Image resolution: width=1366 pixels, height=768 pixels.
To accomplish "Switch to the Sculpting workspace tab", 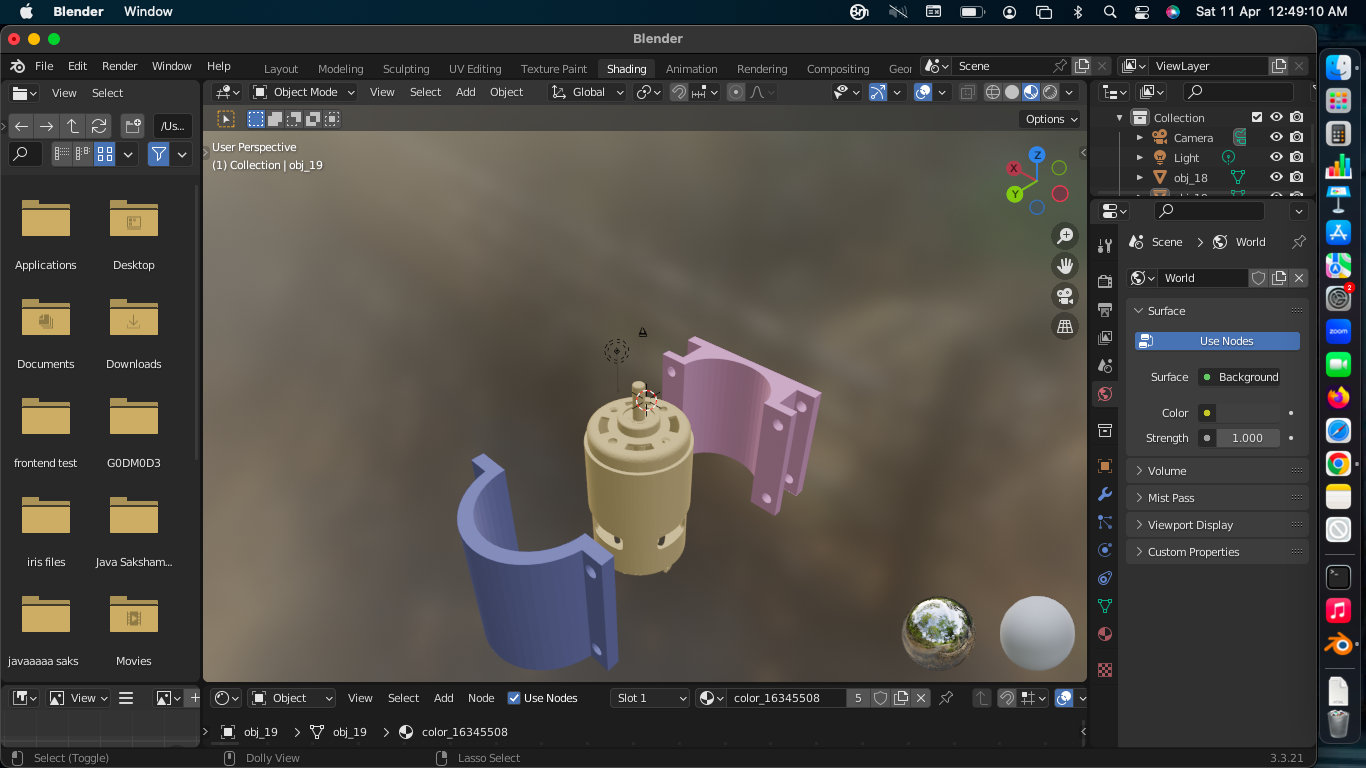I will click(406, 69).
